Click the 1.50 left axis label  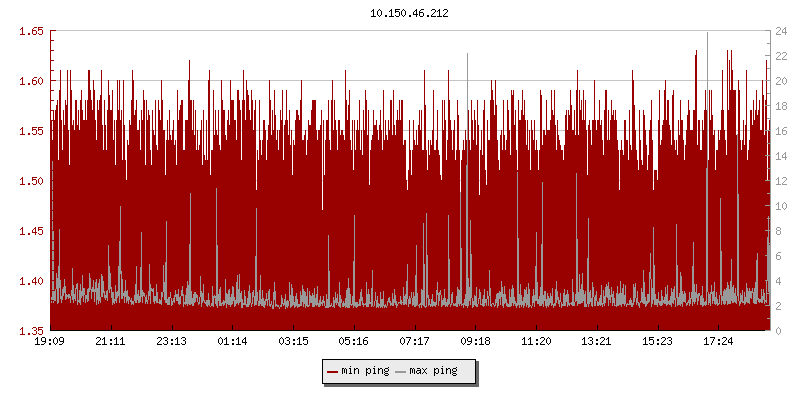tap(30, 181)
